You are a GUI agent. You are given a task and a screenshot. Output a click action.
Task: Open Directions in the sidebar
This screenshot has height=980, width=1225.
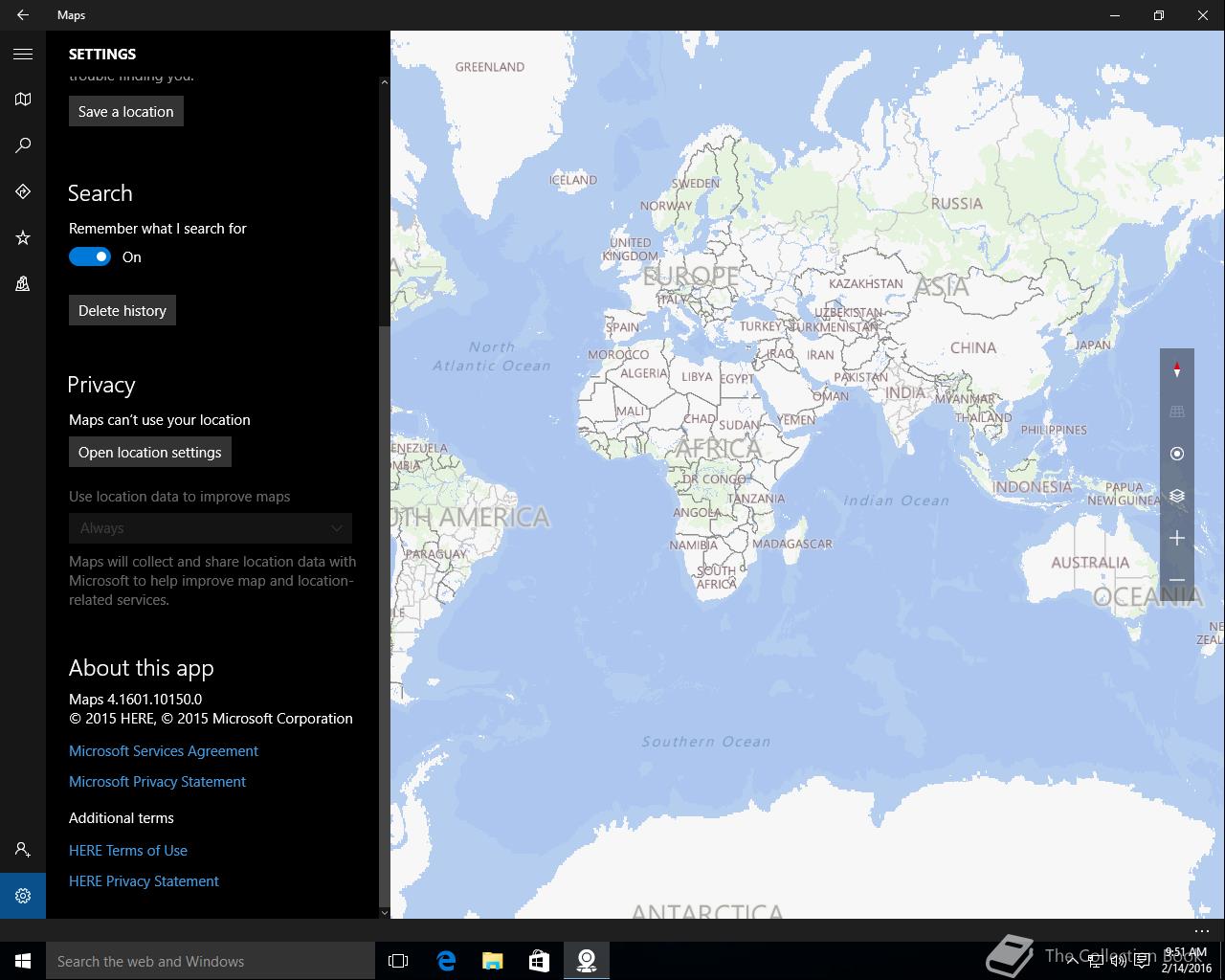[x=23, y=191]
